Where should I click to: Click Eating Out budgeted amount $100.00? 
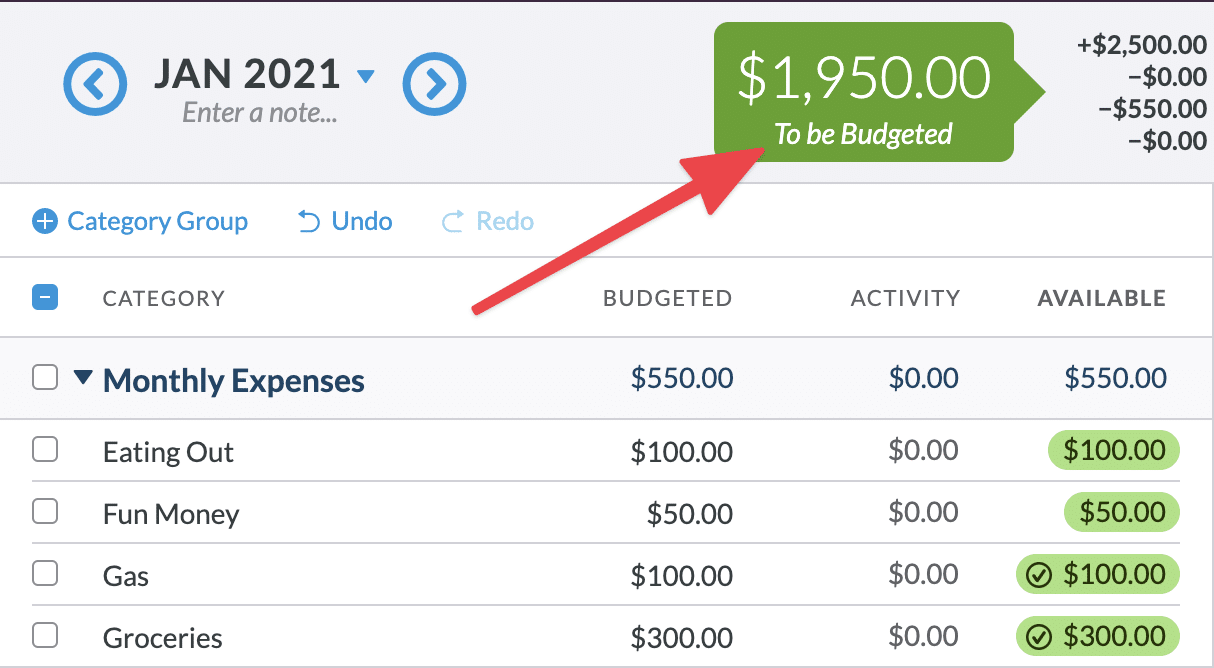pyautogui.click(x=681, y=452)
